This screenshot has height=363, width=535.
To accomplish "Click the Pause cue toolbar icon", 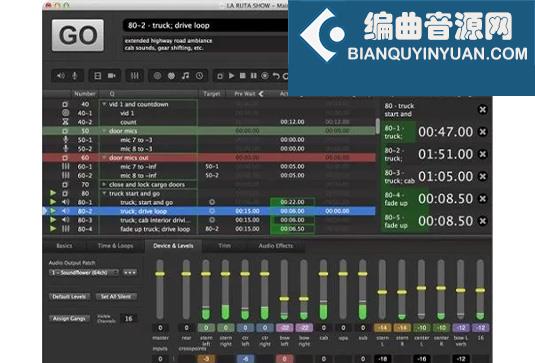I will click(254, 76).
